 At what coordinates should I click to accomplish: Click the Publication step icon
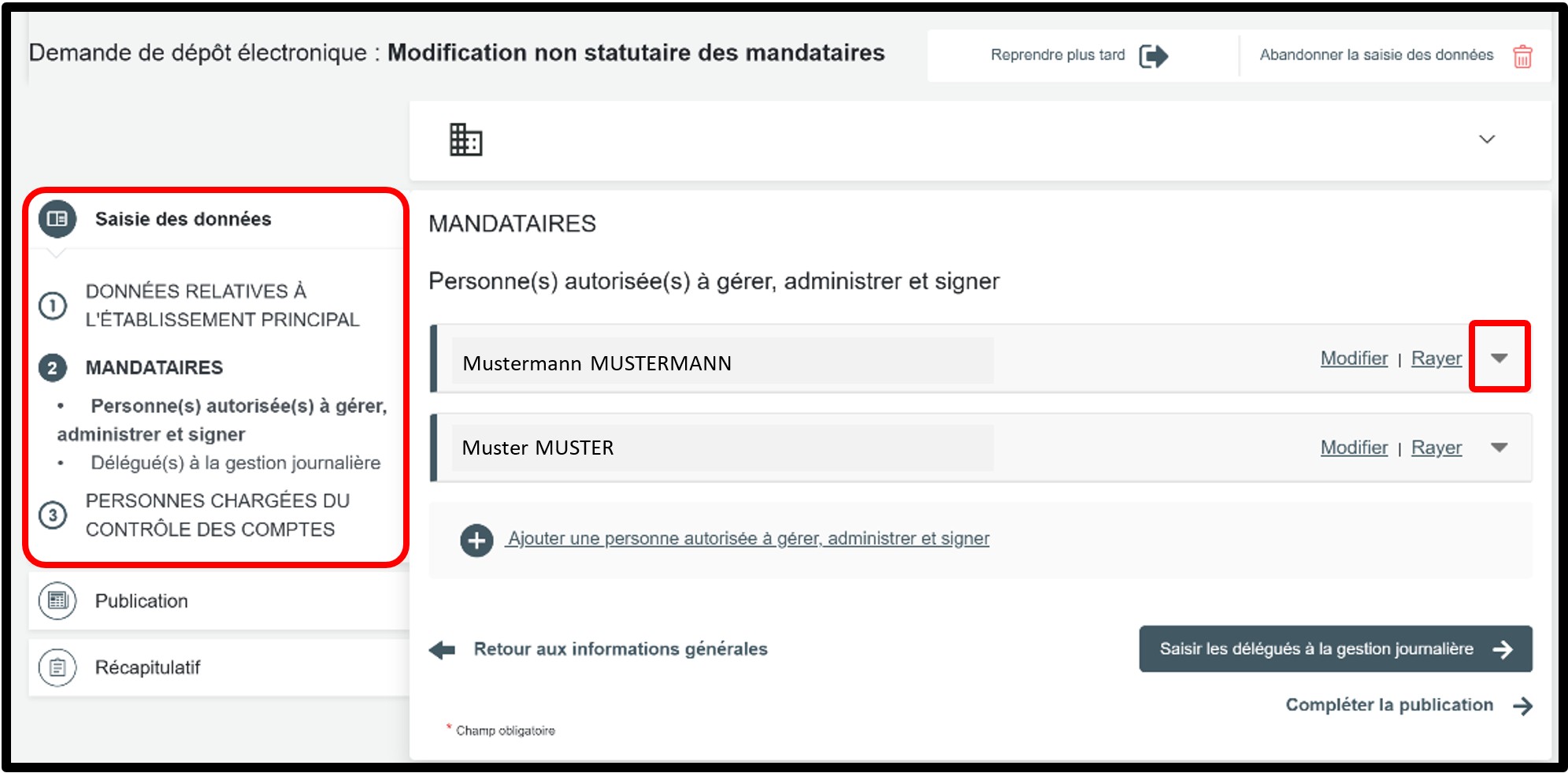57,601
